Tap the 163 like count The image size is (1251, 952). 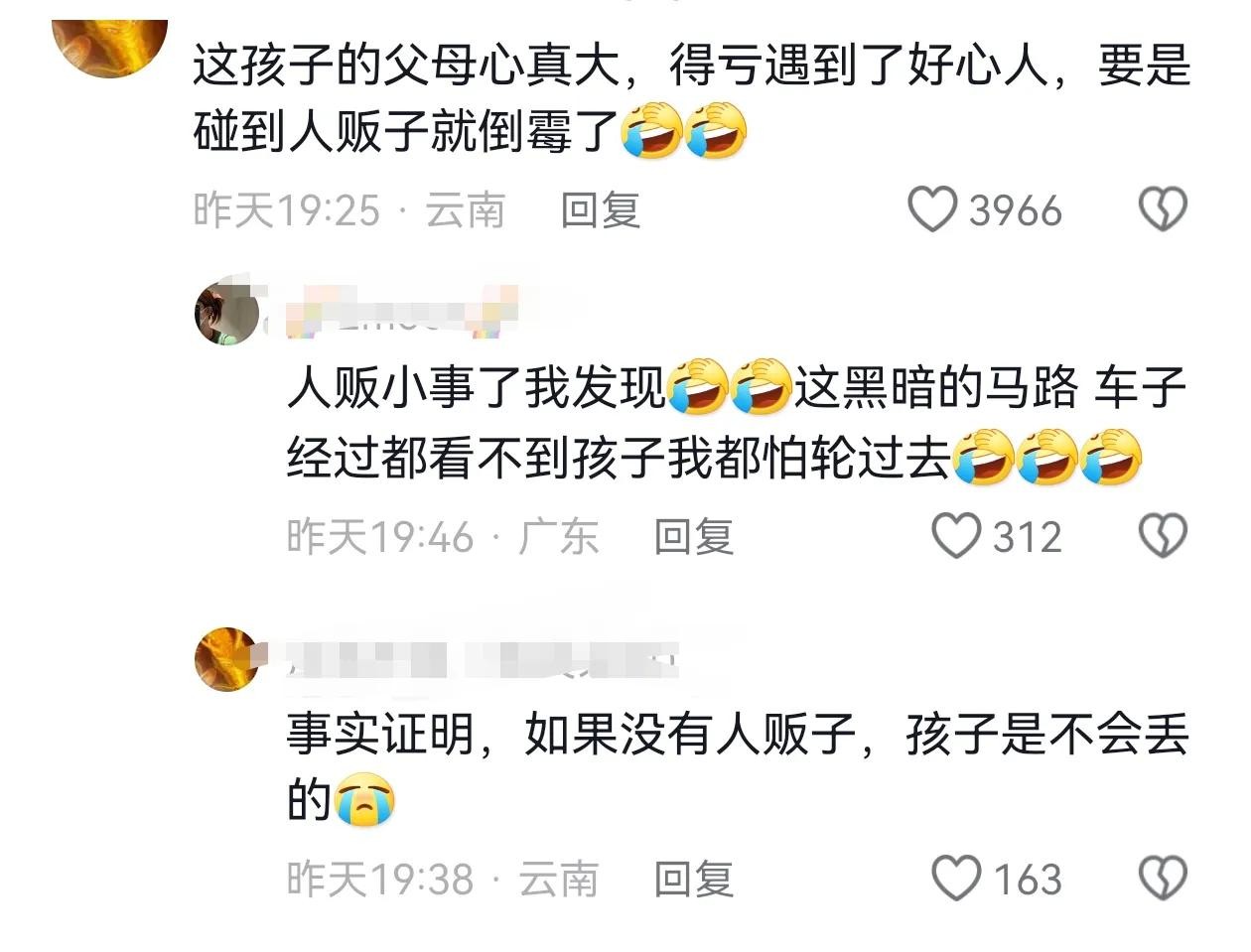click(x=1028, y=880)
